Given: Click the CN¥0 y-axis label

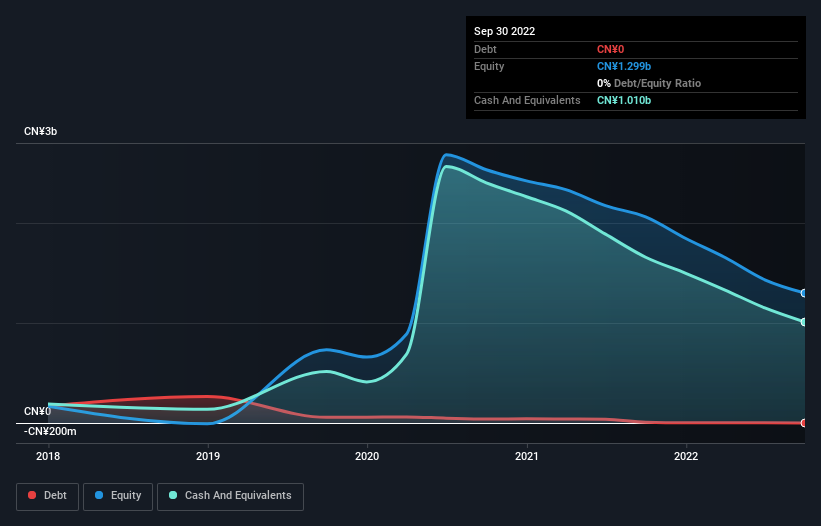Looking at the screenshot, I should click(37, 411).
